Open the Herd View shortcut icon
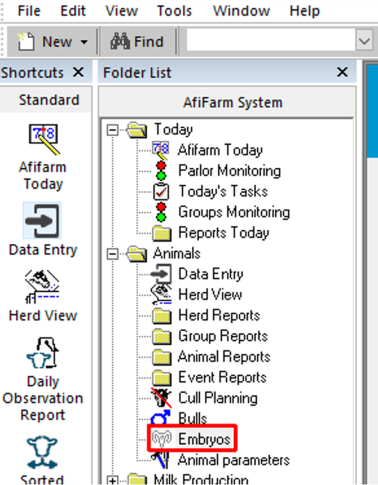The height and width of the screenshot is (485, 378). 42,287
